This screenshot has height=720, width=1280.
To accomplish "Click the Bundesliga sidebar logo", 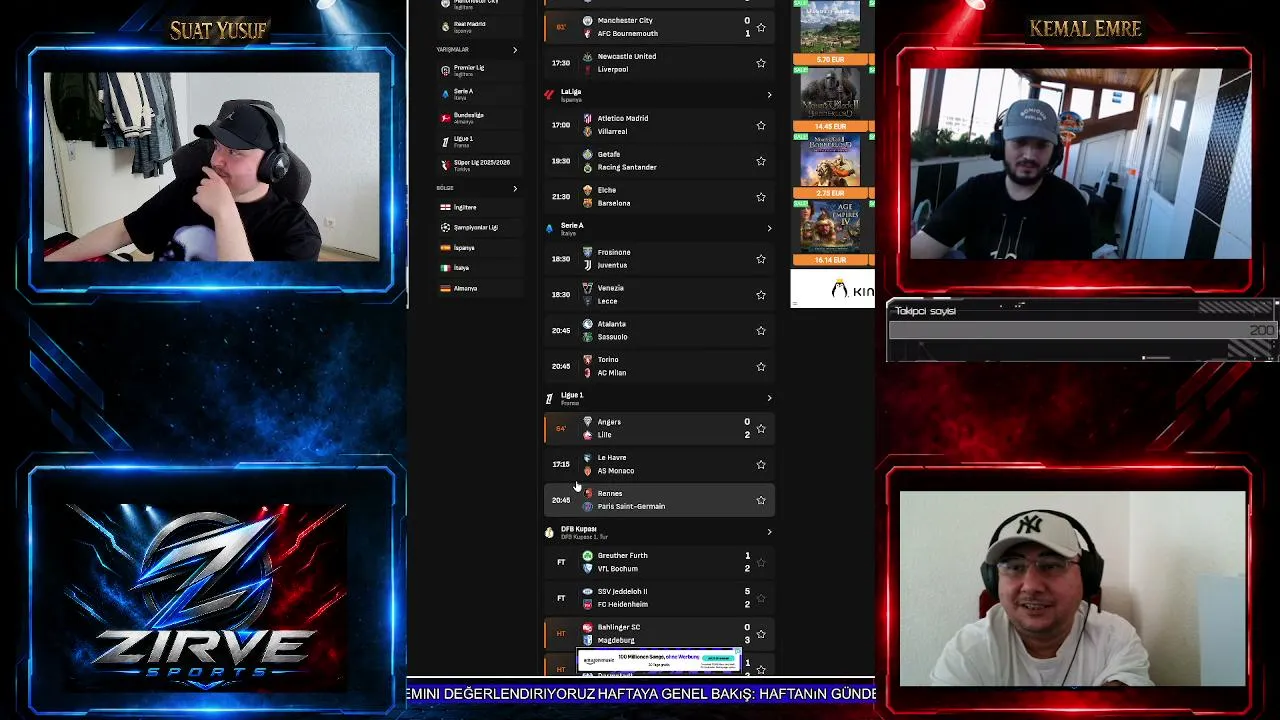I will pyautogui.click(x=446, y=118).
